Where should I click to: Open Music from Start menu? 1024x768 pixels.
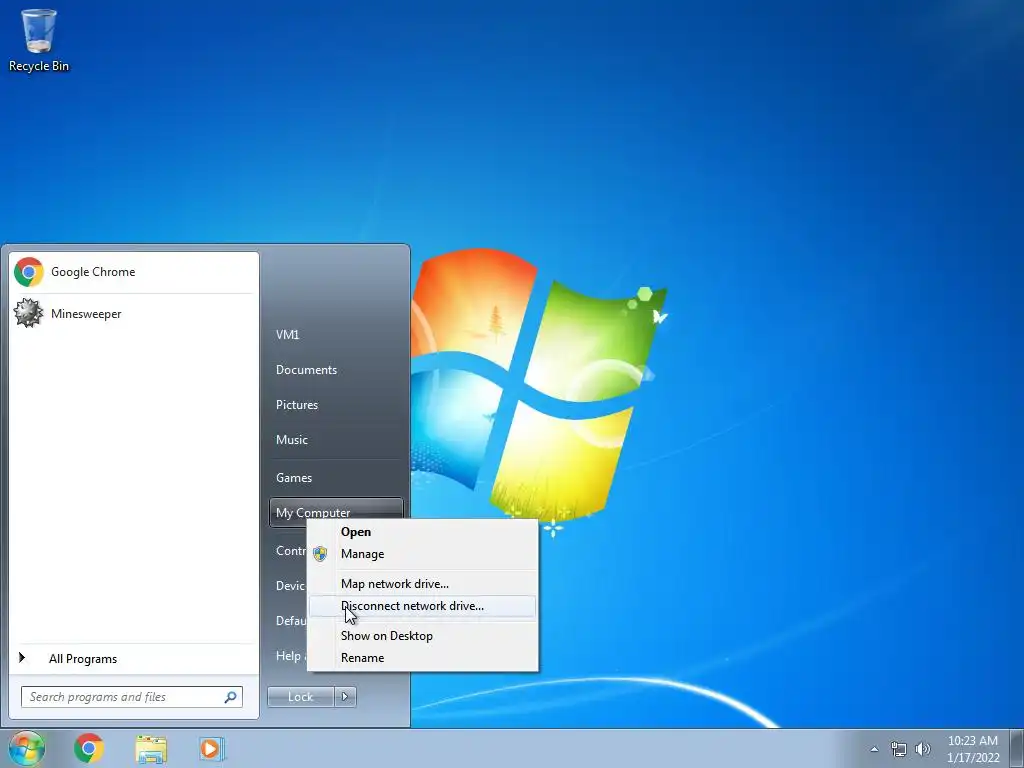[336, 440]
